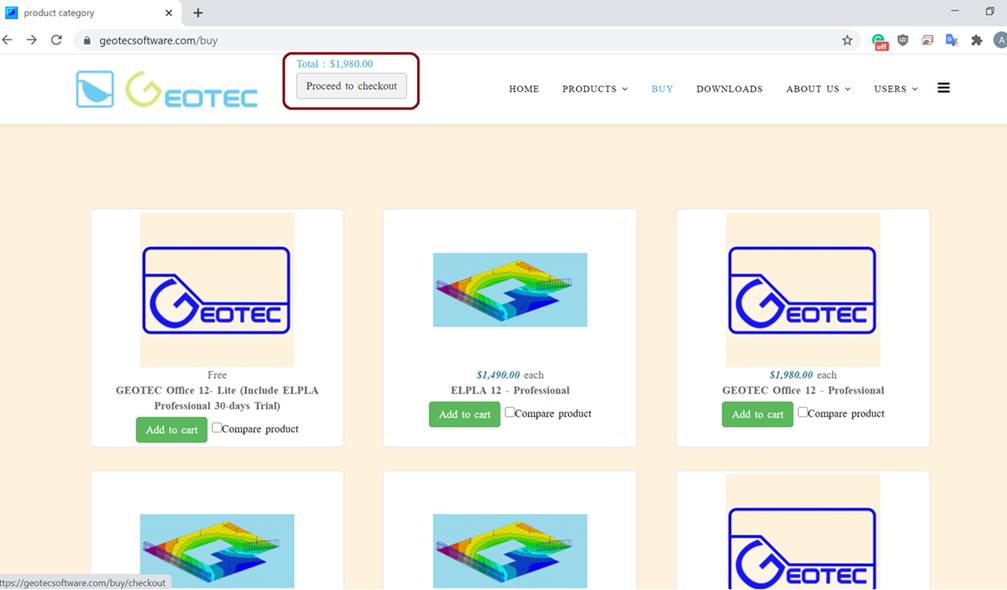Click the GEOTEC Office 12- Lite title
The width and height of the screenshot is (1007, 590).
point(217,398)
